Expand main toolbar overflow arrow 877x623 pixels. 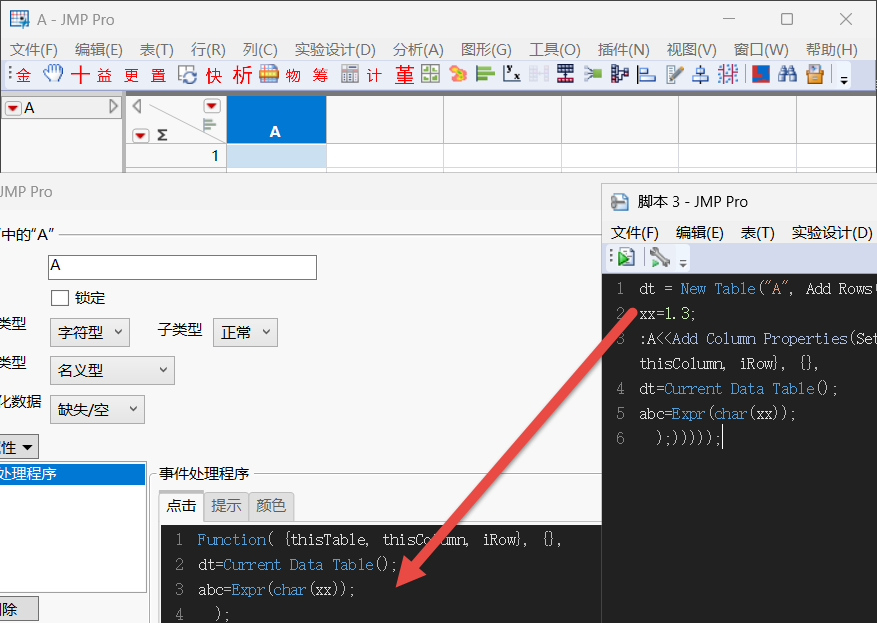(x=845, y=80)
